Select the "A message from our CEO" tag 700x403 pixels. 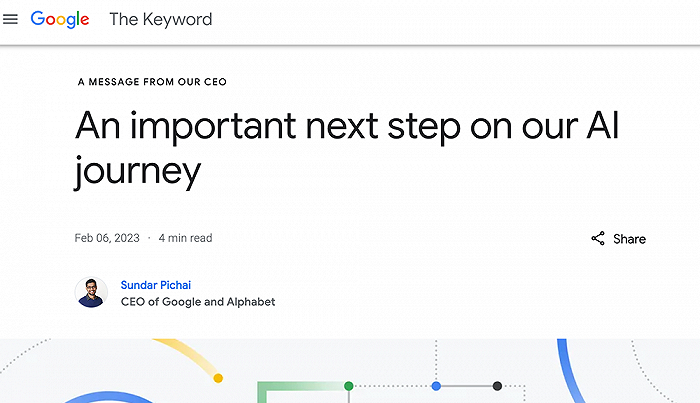pyautogui.click(x=158, y=82)
